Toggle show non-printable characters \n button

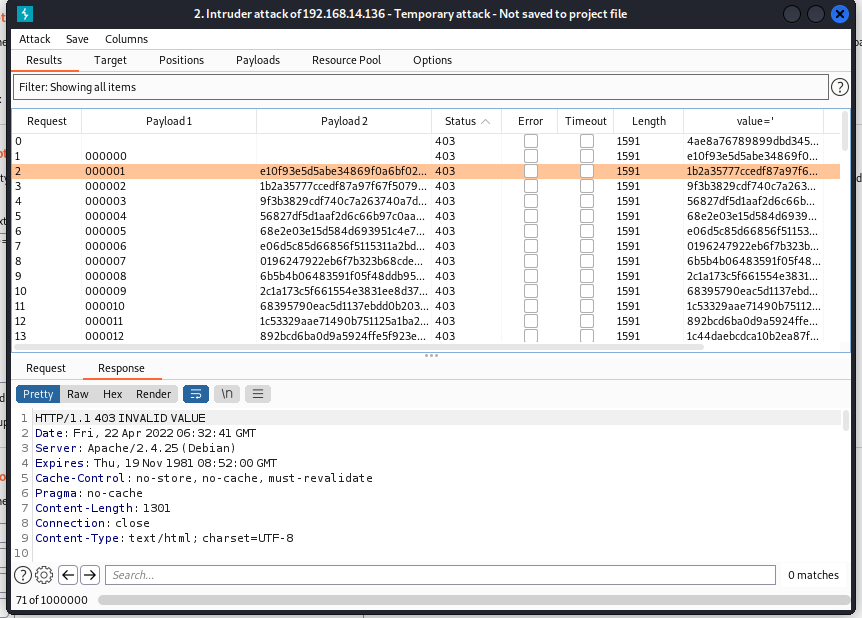tap(227, 394)
